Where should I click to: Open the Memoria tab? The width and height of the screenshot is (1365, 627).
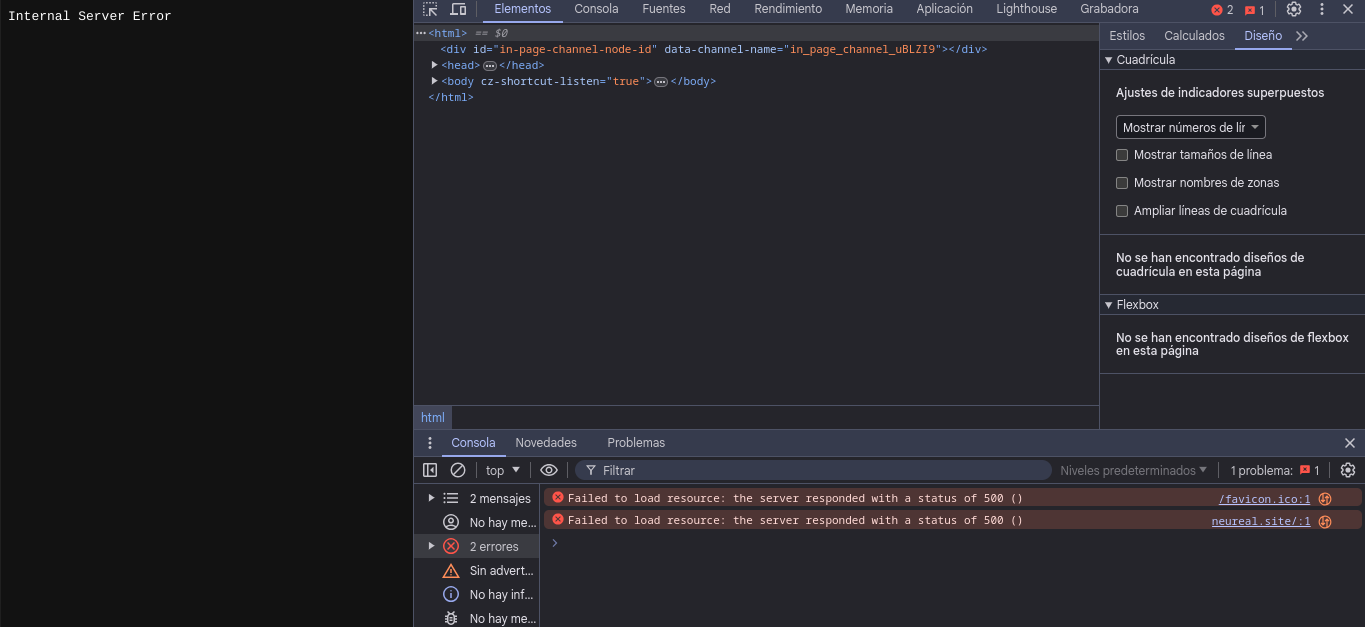(x=869, y=9)
